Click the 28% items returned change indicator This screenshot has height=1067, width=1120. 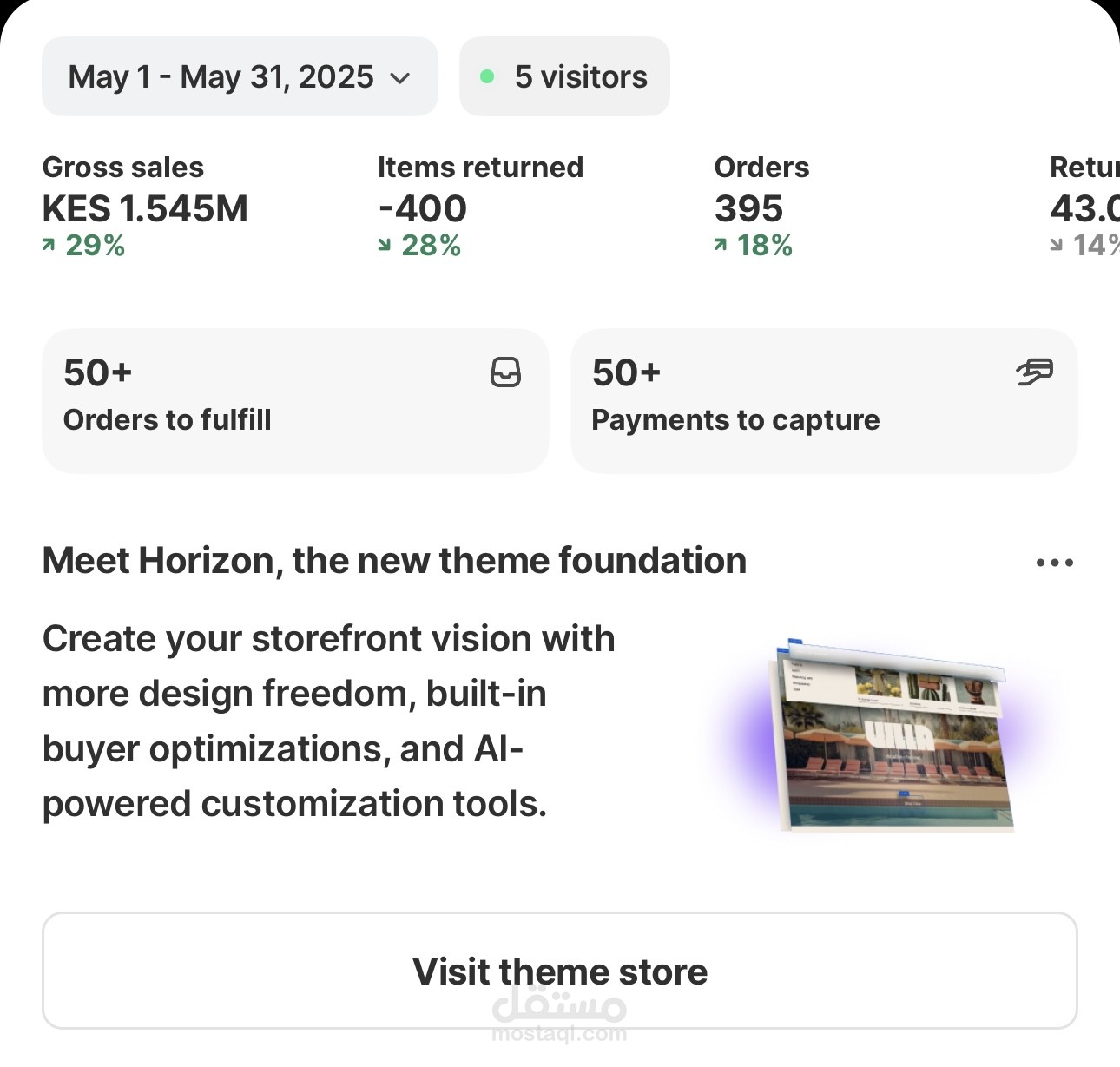click(x=419, y=246)
